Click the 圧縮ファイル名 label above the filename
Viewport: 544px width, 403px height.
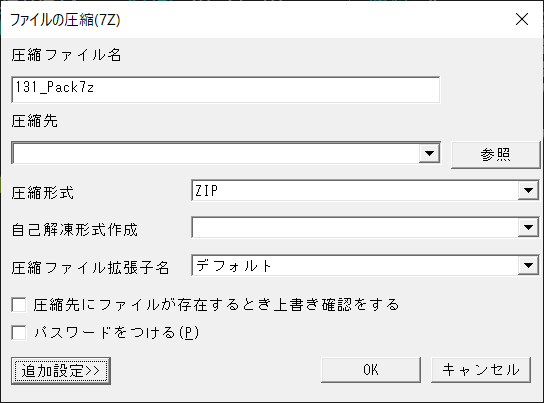tap(66, 55)
